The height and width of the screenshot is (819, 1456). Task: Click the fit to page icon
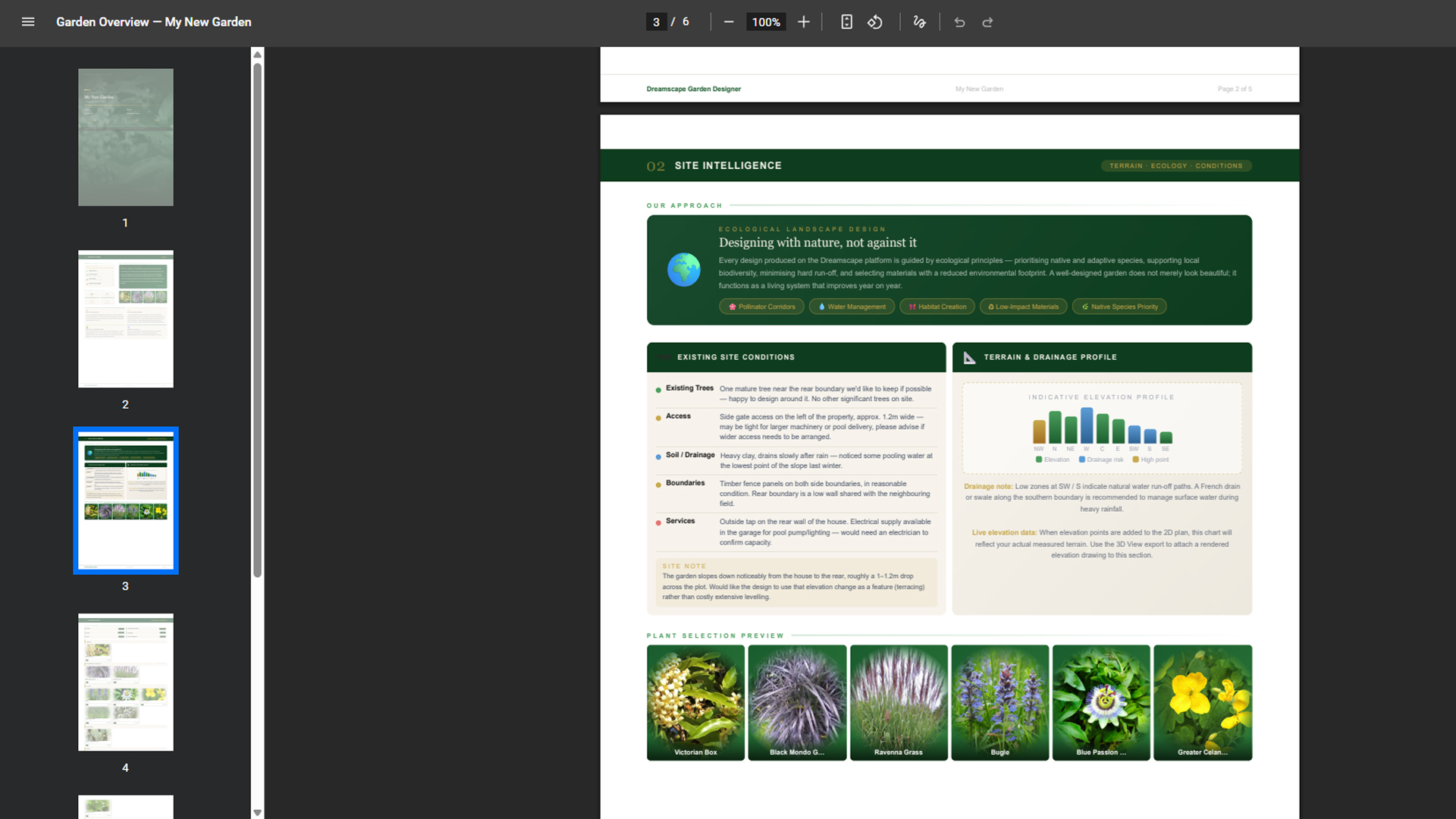[x=847, y=22]
